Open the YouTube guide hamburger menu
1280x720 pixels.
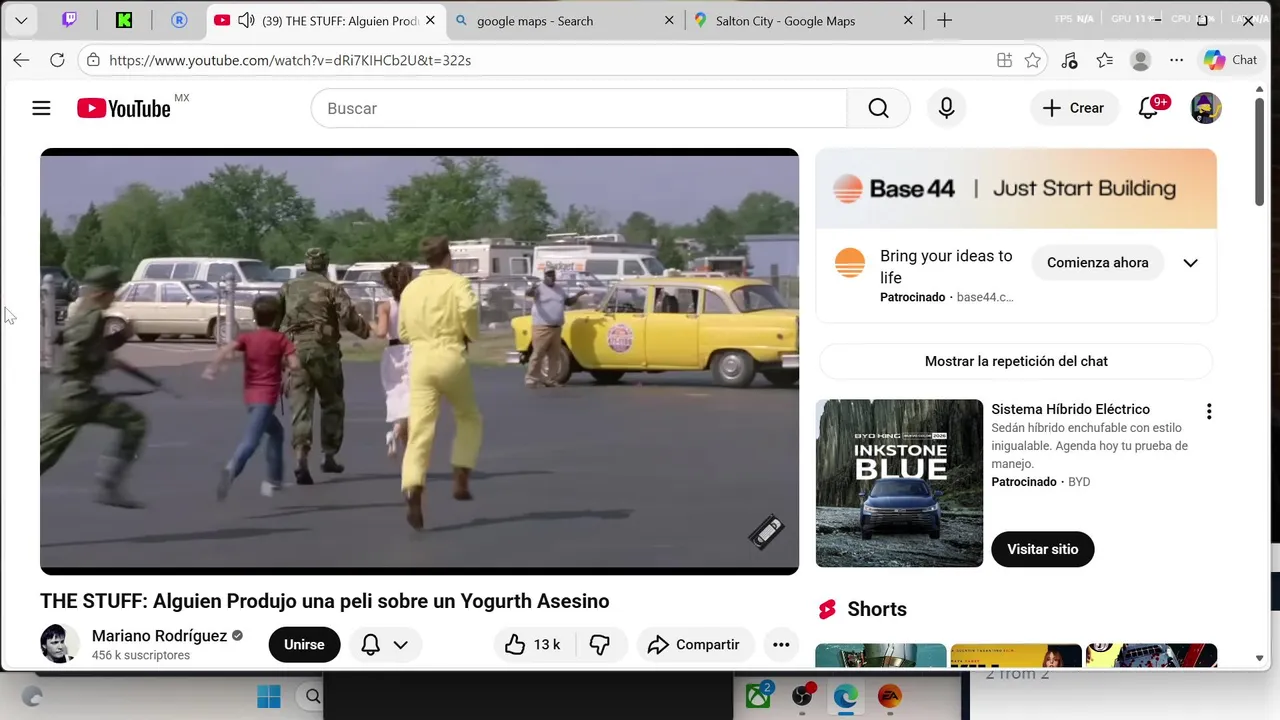tap(41, 108)
